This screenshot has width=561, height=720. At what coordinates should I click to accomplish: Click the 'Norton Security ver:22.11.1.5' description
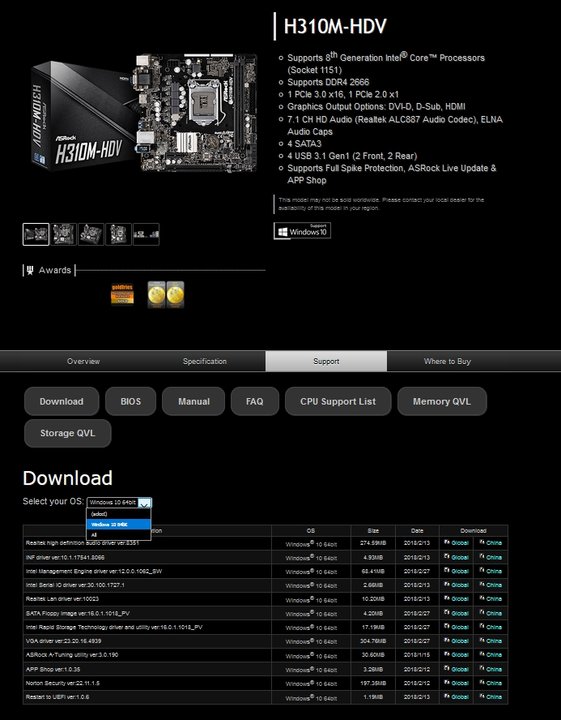(x=62, y=683)
